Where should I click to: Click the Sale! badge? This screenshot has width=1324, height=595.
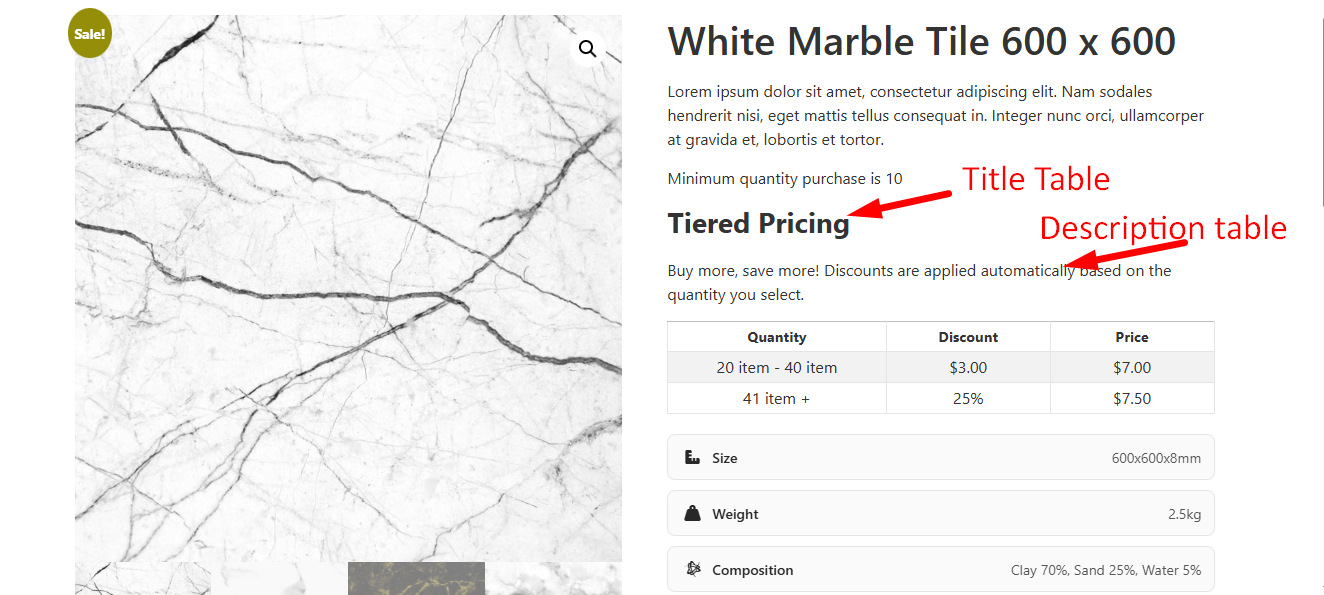click(x=90, y=33)
